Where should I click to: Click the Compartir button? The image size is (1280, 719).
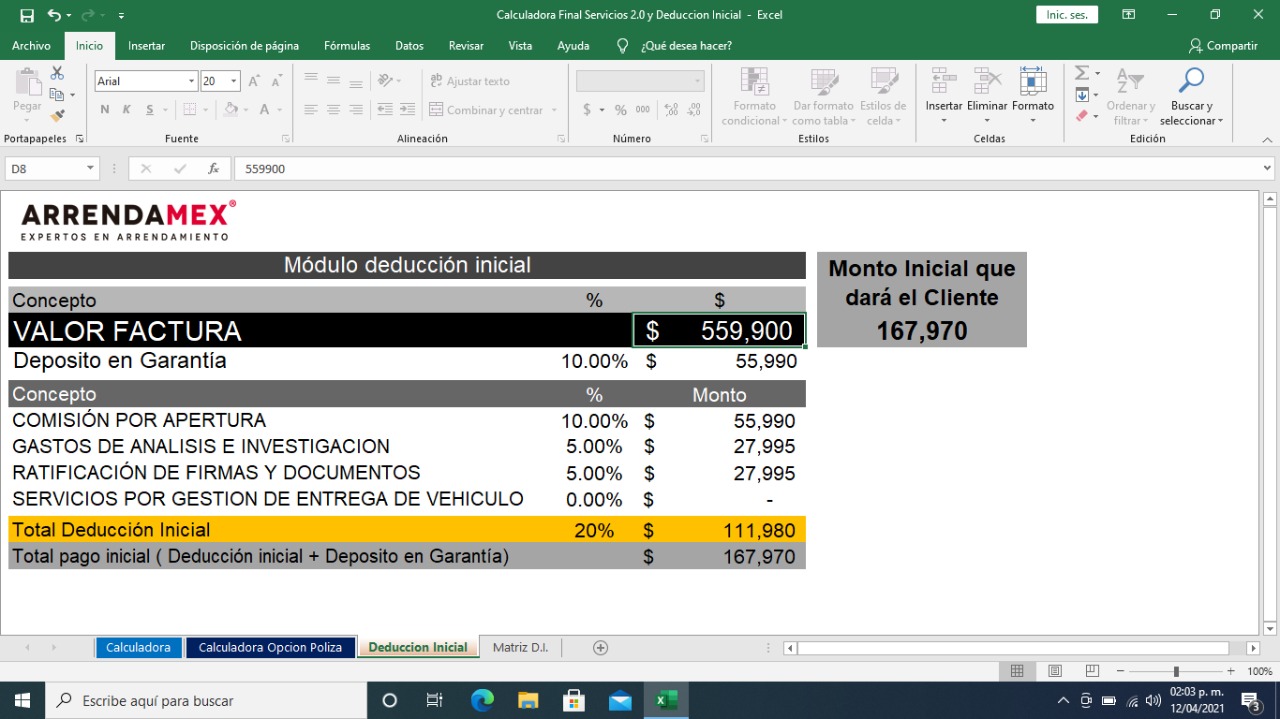(1222, 46)
